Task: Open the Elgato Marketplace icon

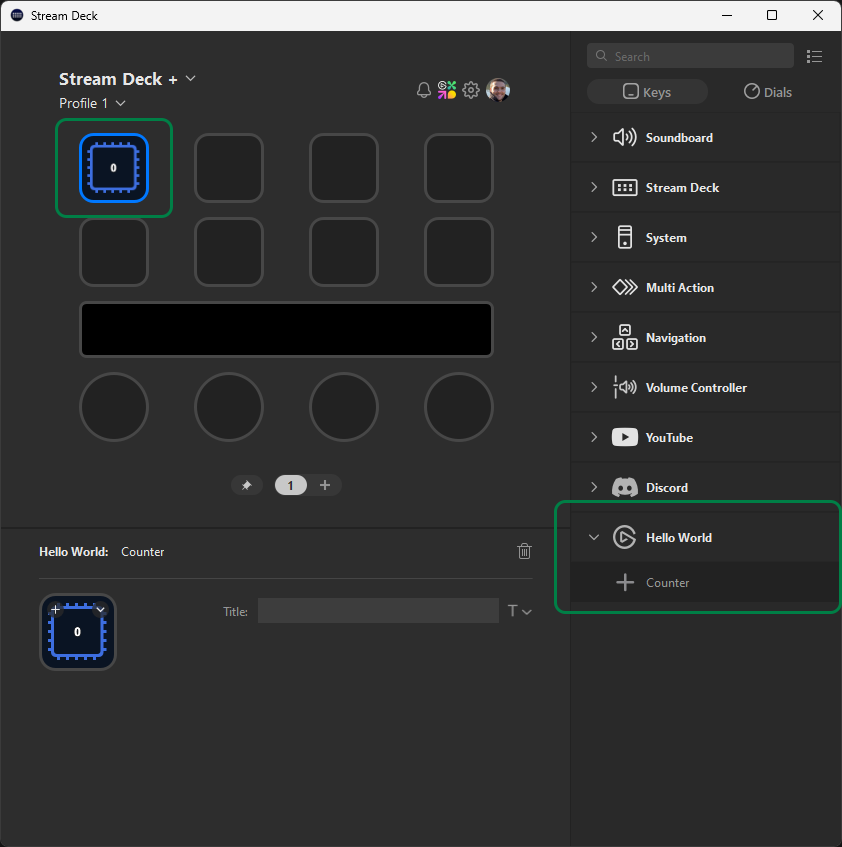Action: click(447, 90)
